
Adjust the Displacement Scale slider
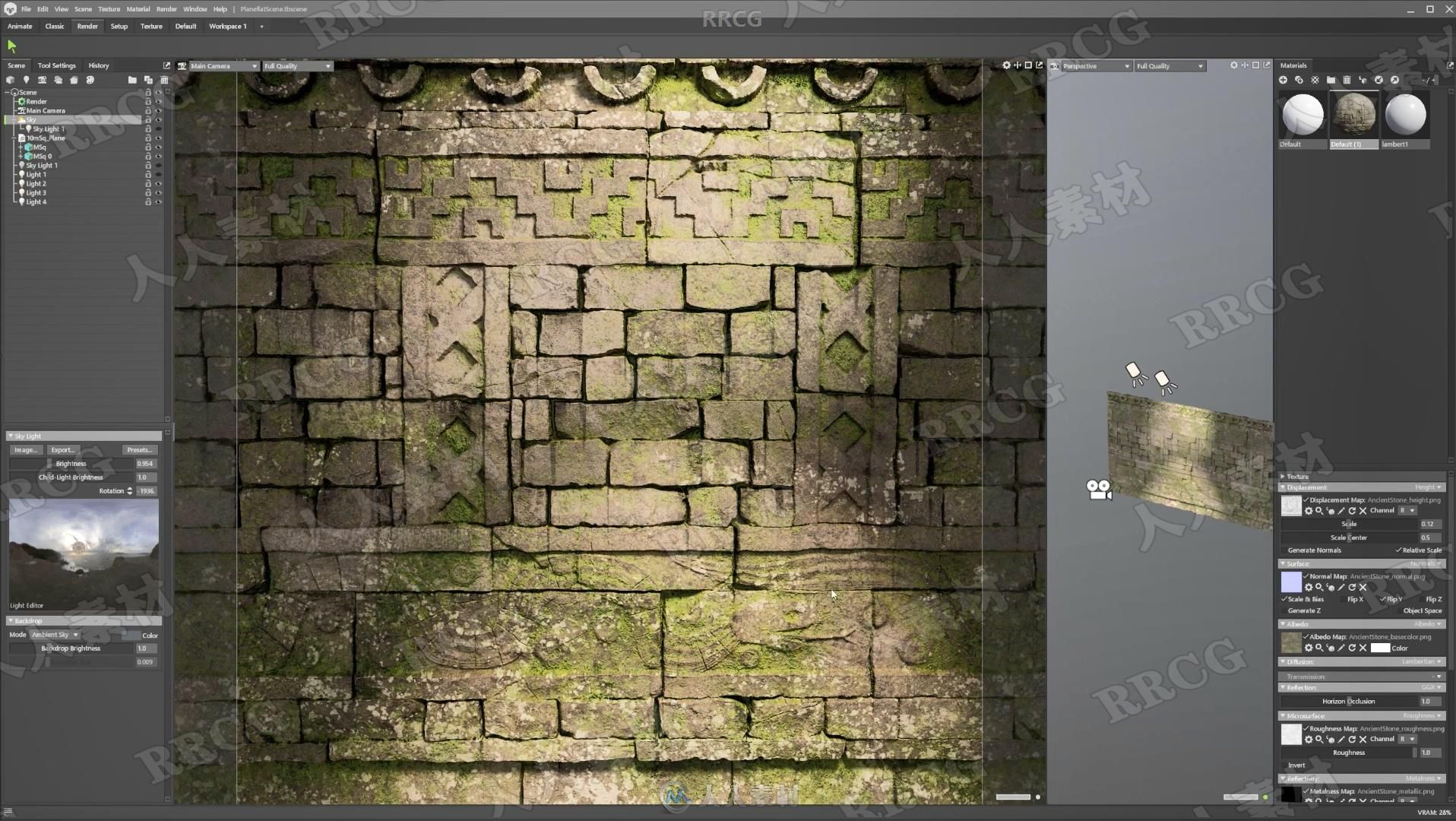pyautogui.click(x=1349, y=524)
